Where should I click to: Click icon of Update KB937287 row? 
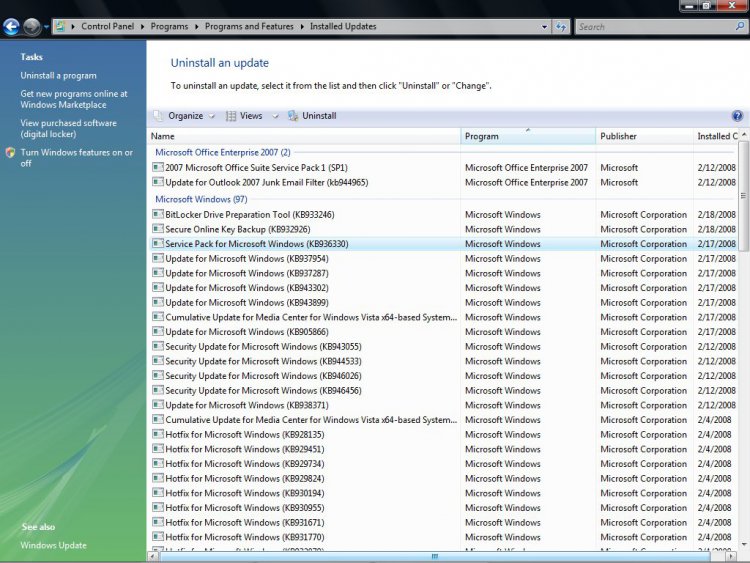pyautogui.click(x=158, y=273)
